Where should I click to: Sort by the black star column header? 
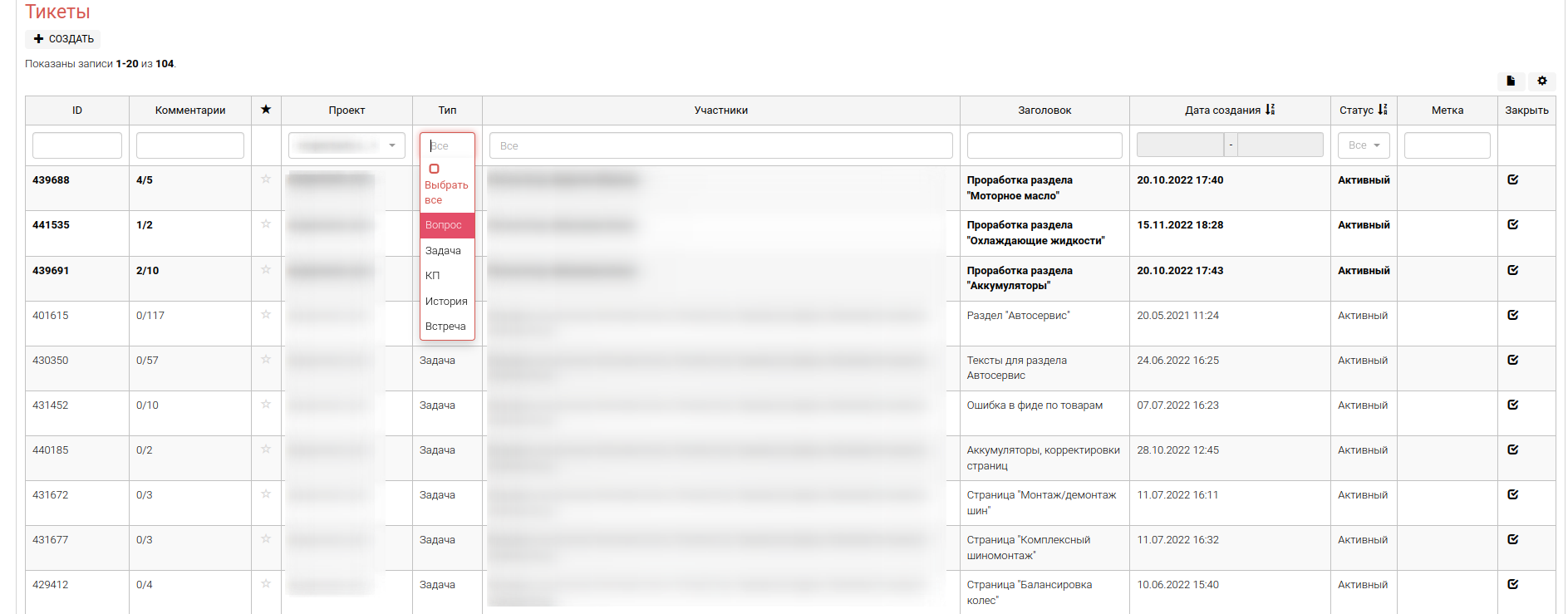(x=266, y=110)
